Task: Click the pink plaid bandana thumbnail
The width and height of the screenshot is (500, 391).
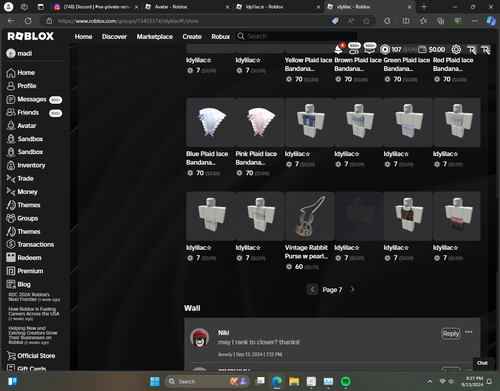Action: pyautogui.click(x=260, y=122)
